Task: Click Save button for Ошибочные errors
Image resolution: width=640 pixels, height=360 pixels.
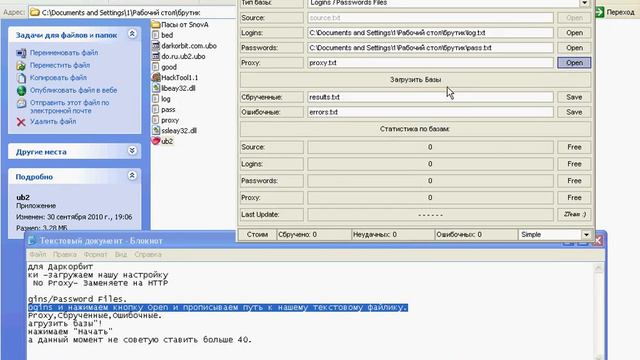Action: [x=574, y=112]
